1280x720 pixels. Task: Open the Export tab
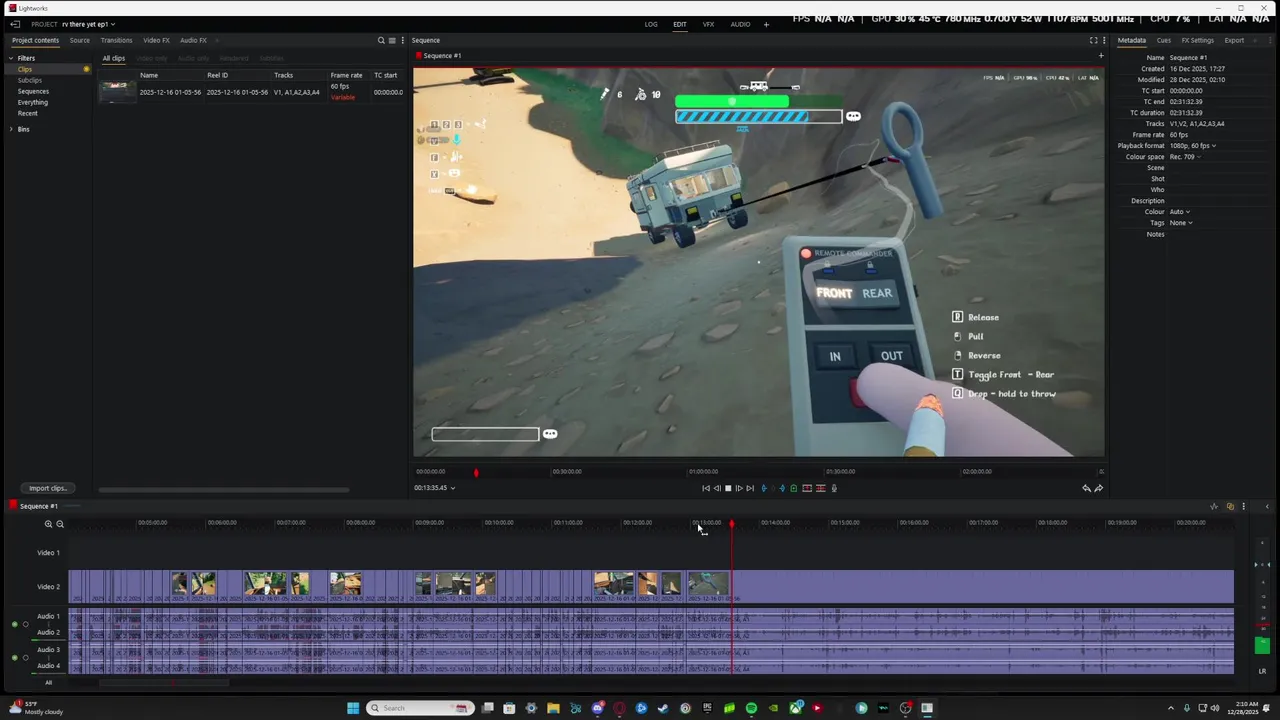point(1234,40)
